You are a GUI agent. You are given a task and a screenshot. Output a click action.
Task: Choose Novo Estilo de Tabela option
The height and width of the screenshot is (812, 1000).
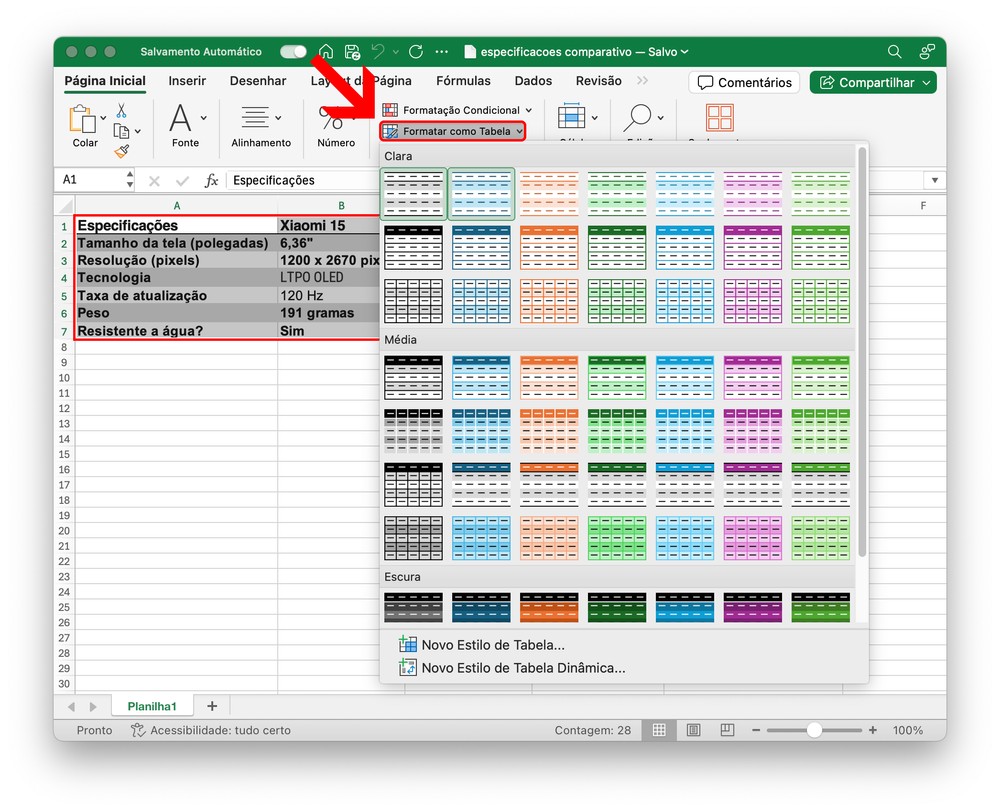492,645
